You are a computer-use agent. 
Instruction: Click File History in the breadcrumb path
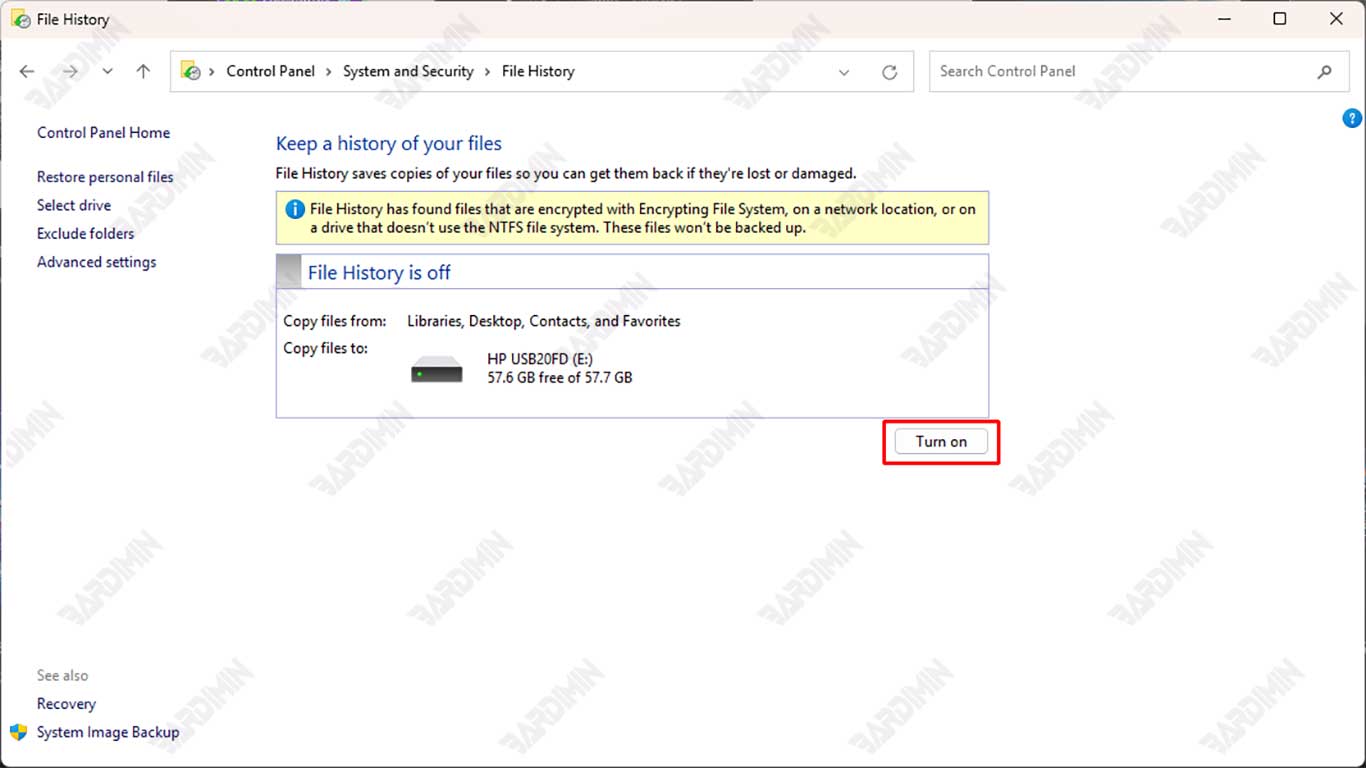coord(538,71)
